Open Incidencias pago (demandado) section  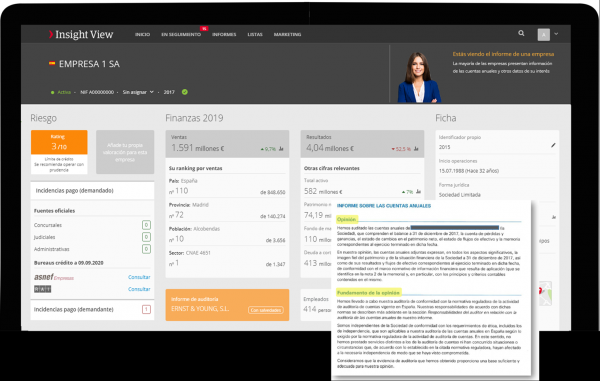pos(92,190)
